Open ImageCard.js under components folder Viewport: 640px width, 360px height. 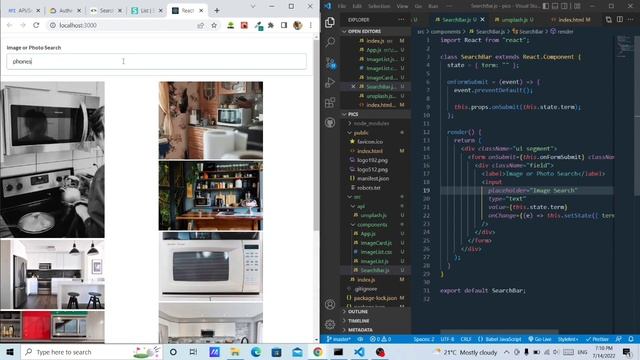tap(376, 243)
